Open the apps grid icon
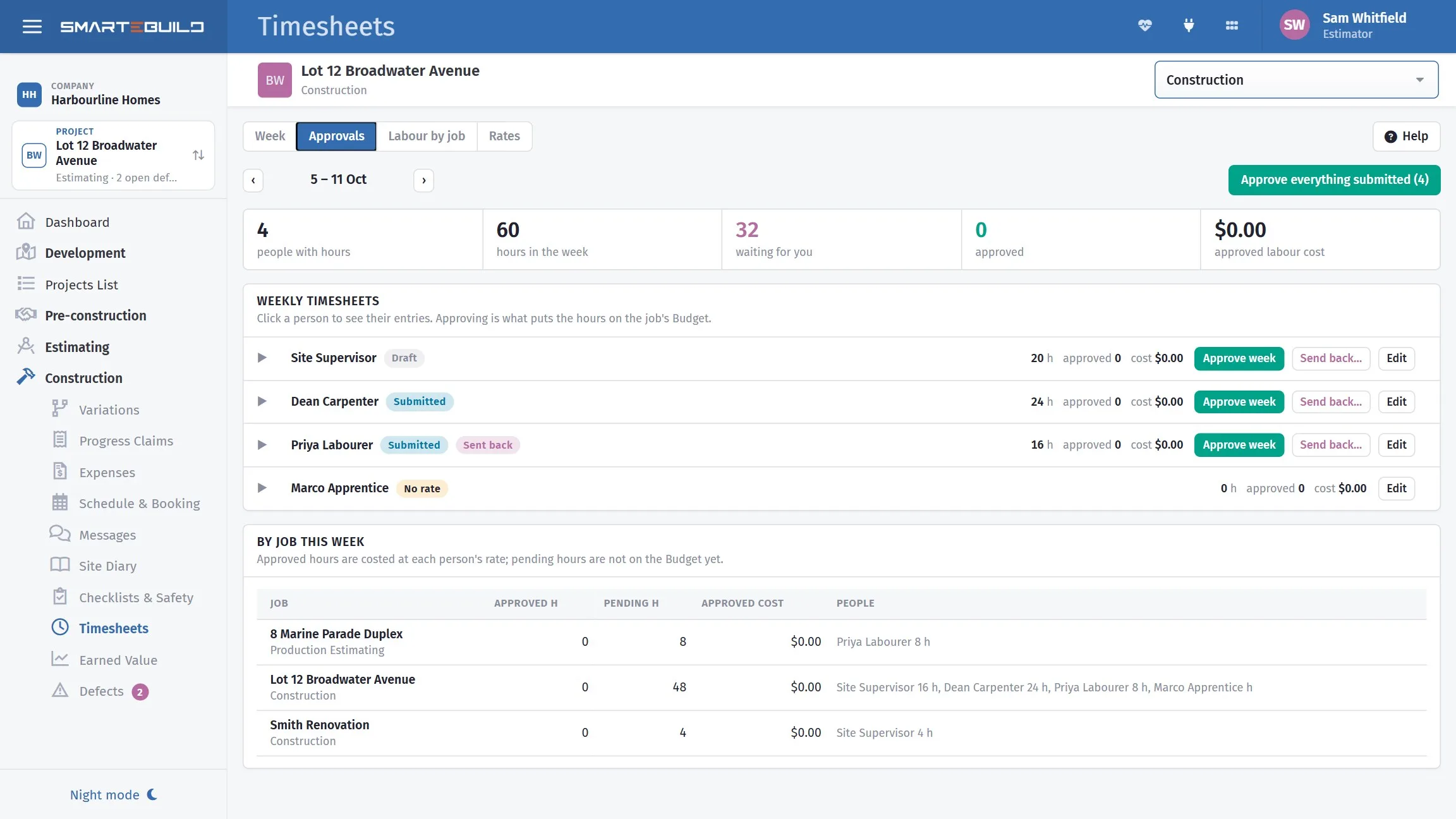The image size is (1456, 819). pyautogui.click(x=1232, y=25)
